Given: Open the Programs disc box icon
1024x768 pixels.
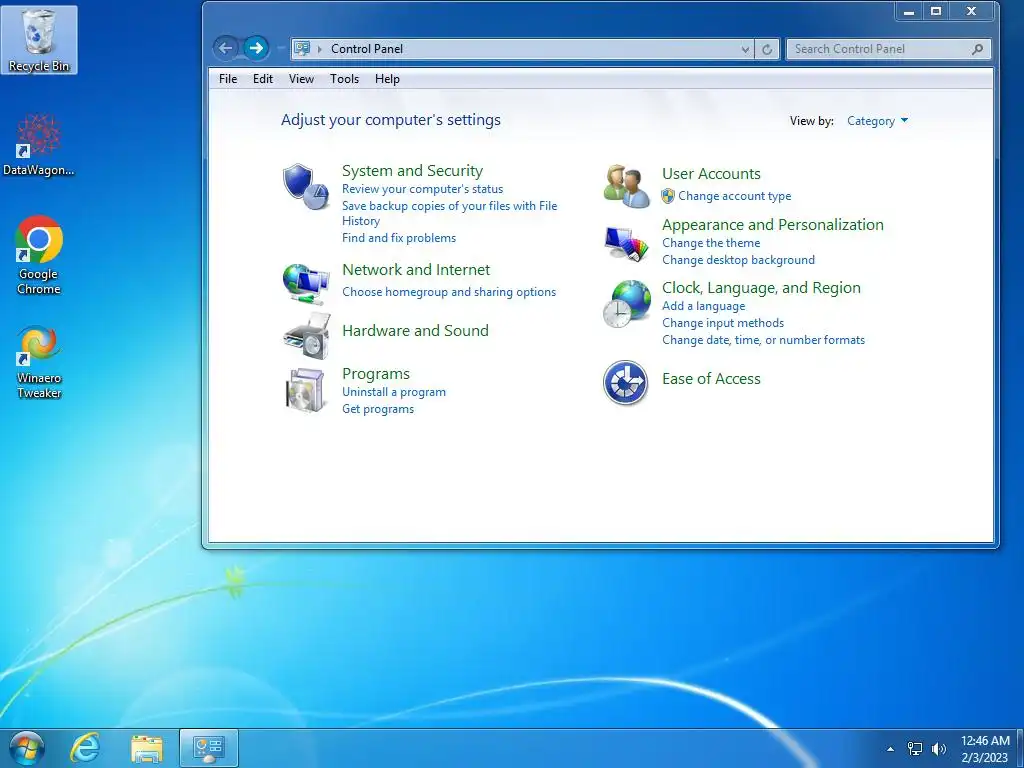Looking at the screenshot, I should tap(306, 391).
